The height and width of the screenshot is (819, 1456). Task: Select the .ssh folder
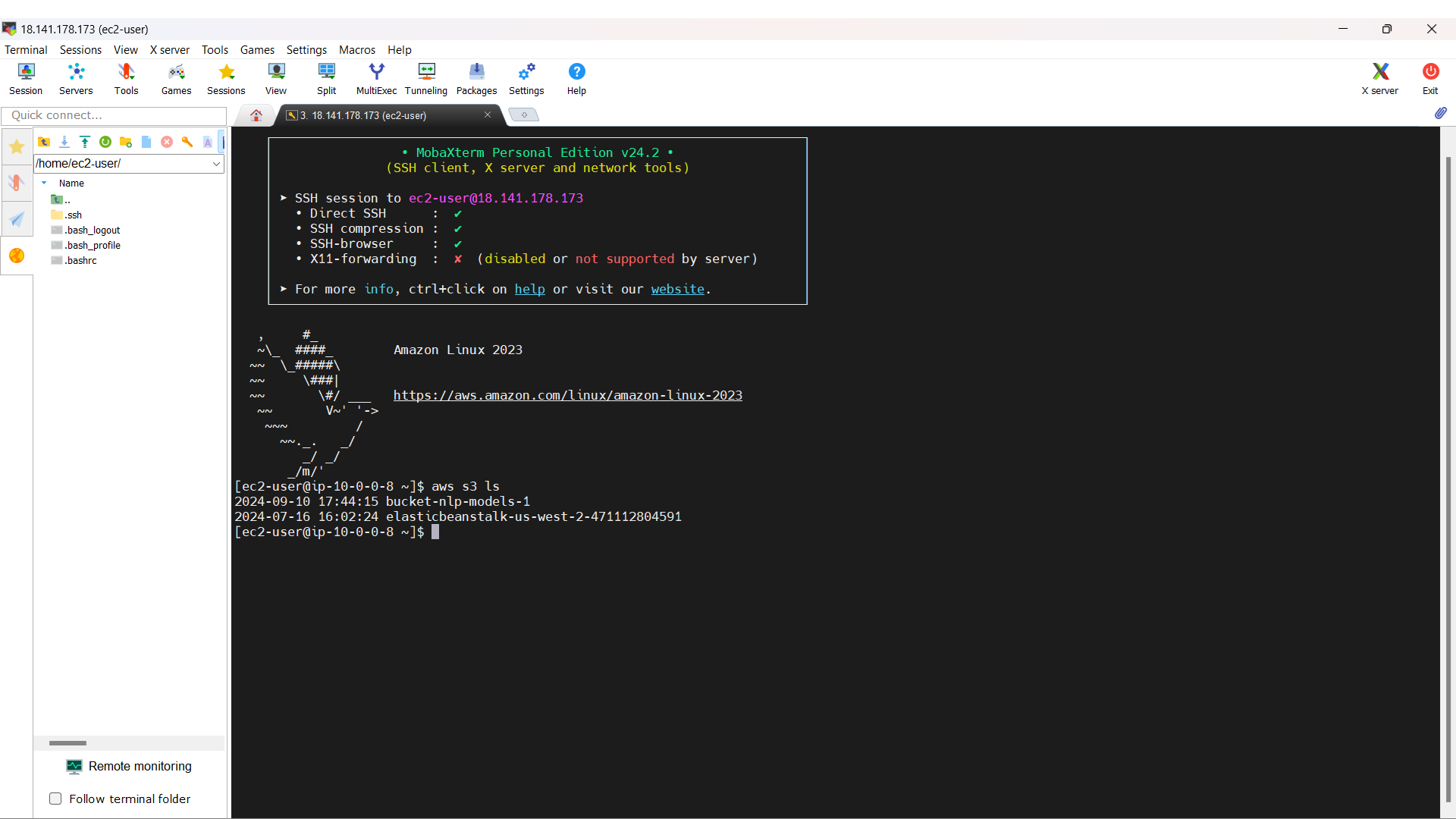click(67, 215)
